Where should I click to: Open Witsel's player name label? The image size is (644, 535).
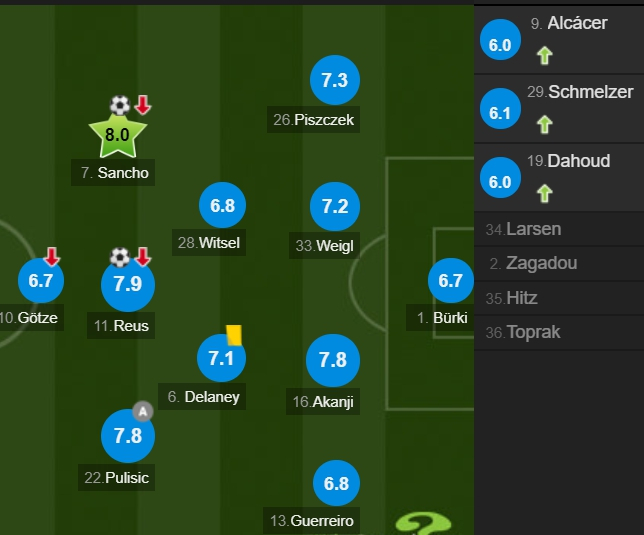(208, 243)
